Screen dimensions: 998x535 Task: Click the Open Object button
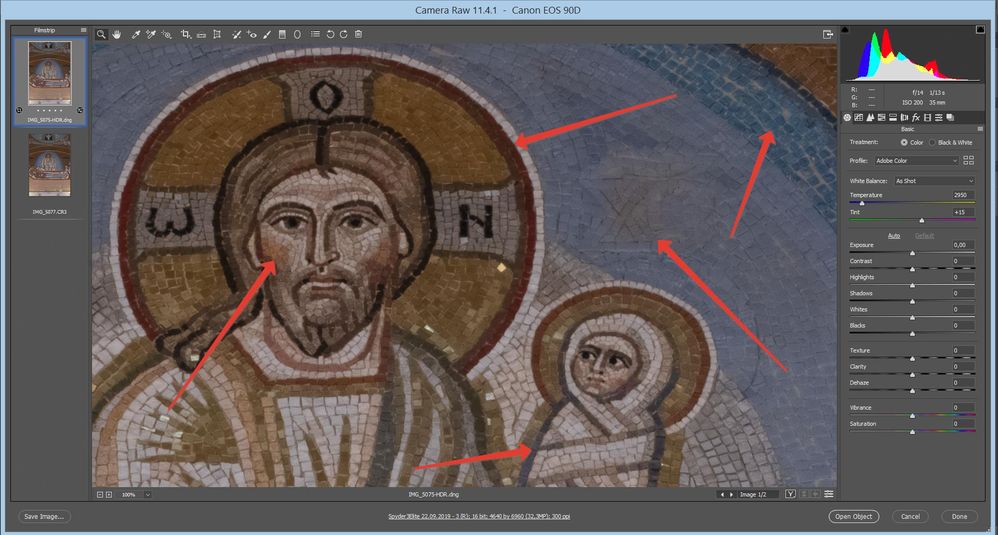pos(854,517)
